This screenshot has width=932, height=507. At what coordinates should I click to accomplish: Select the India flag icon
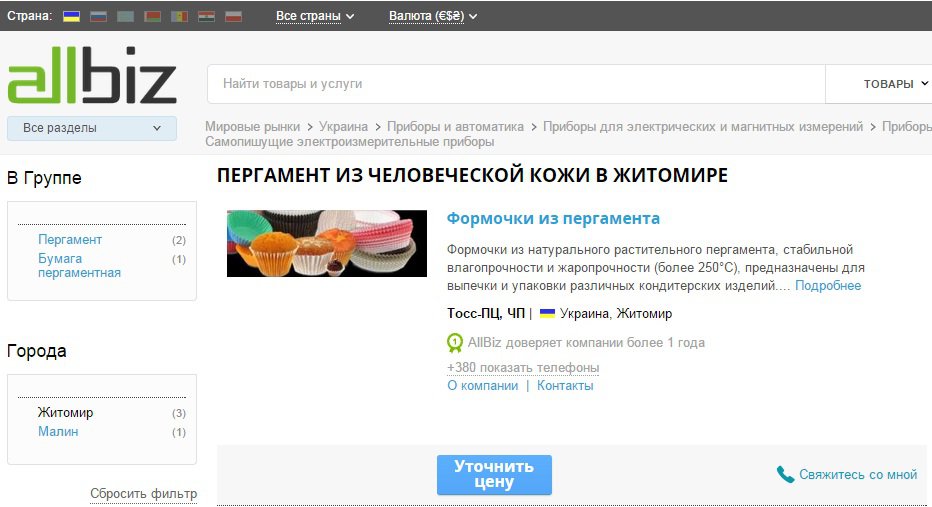(206, 16)
